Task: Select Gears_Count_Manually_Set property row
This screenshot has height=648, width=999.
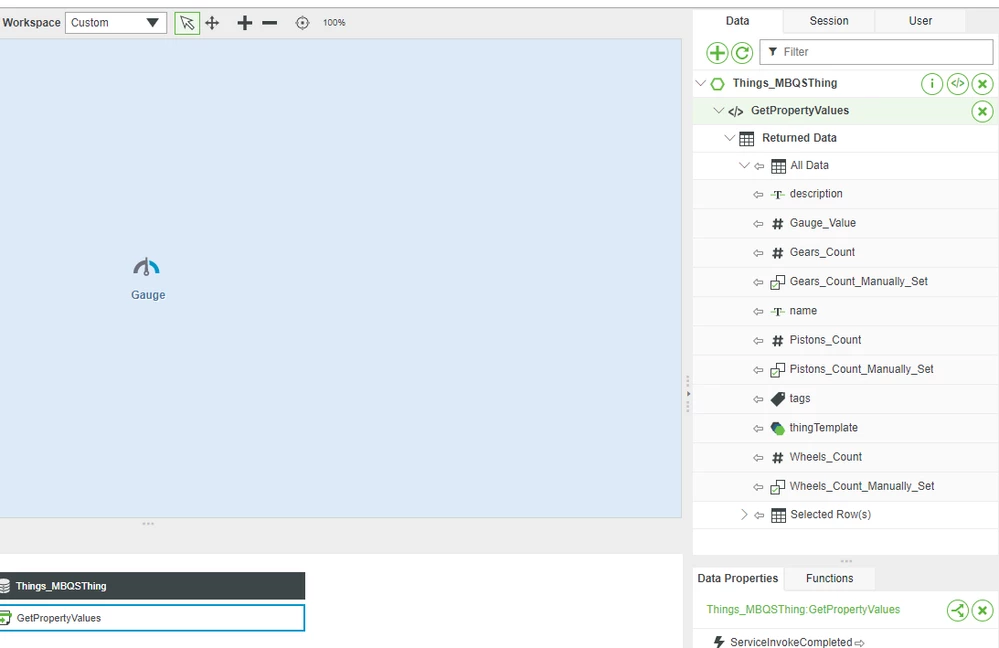Action: tap(845, 282)
